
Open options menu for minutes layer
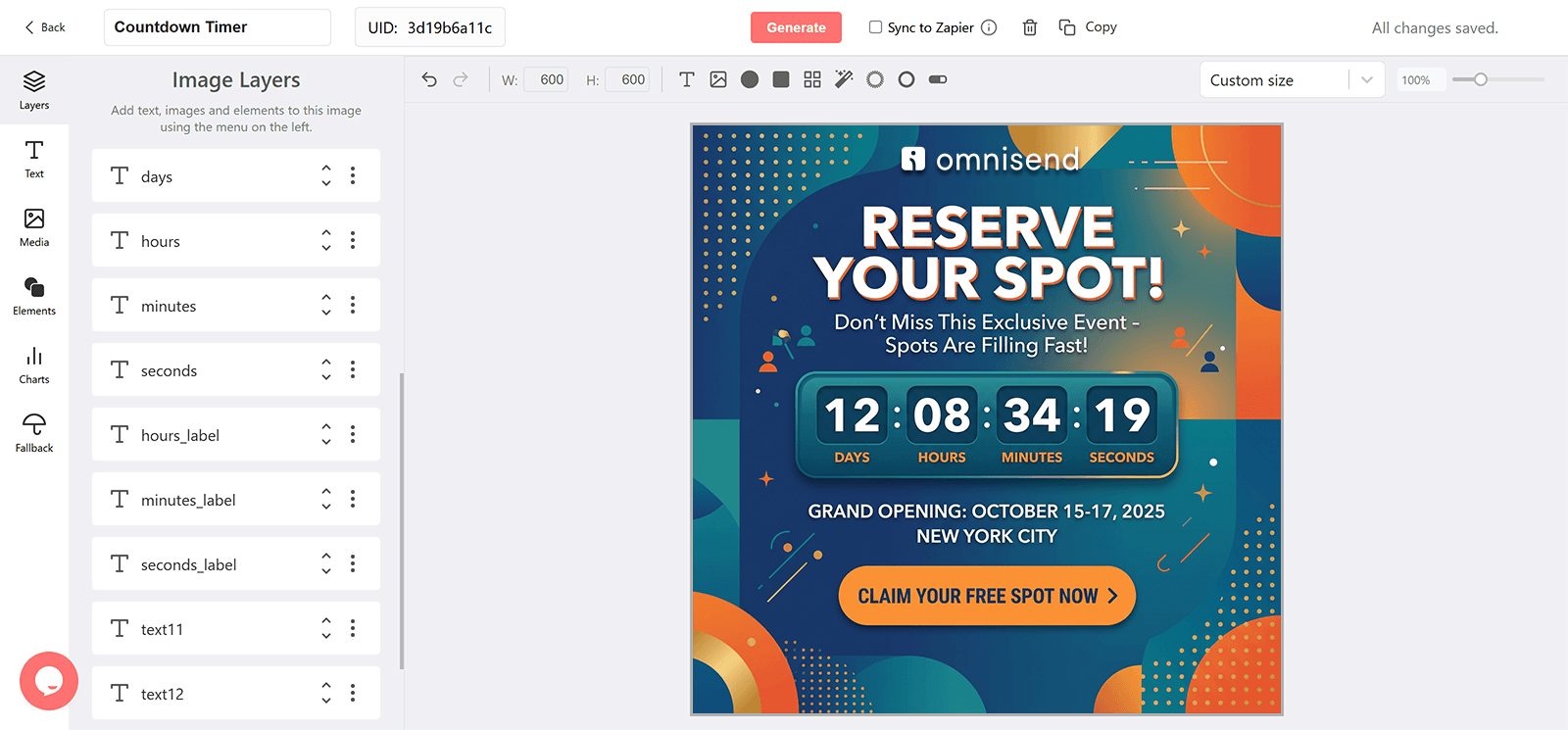point(353,305)
